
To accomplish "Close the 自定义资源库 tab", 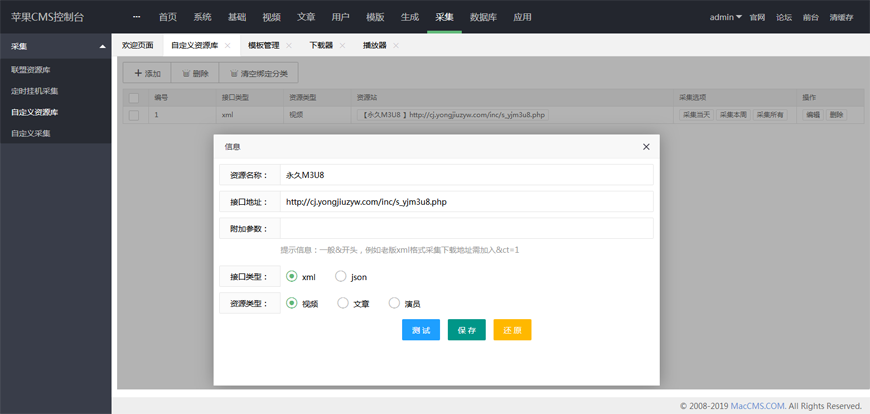I will pyautogui.click(x=227, y=46).
